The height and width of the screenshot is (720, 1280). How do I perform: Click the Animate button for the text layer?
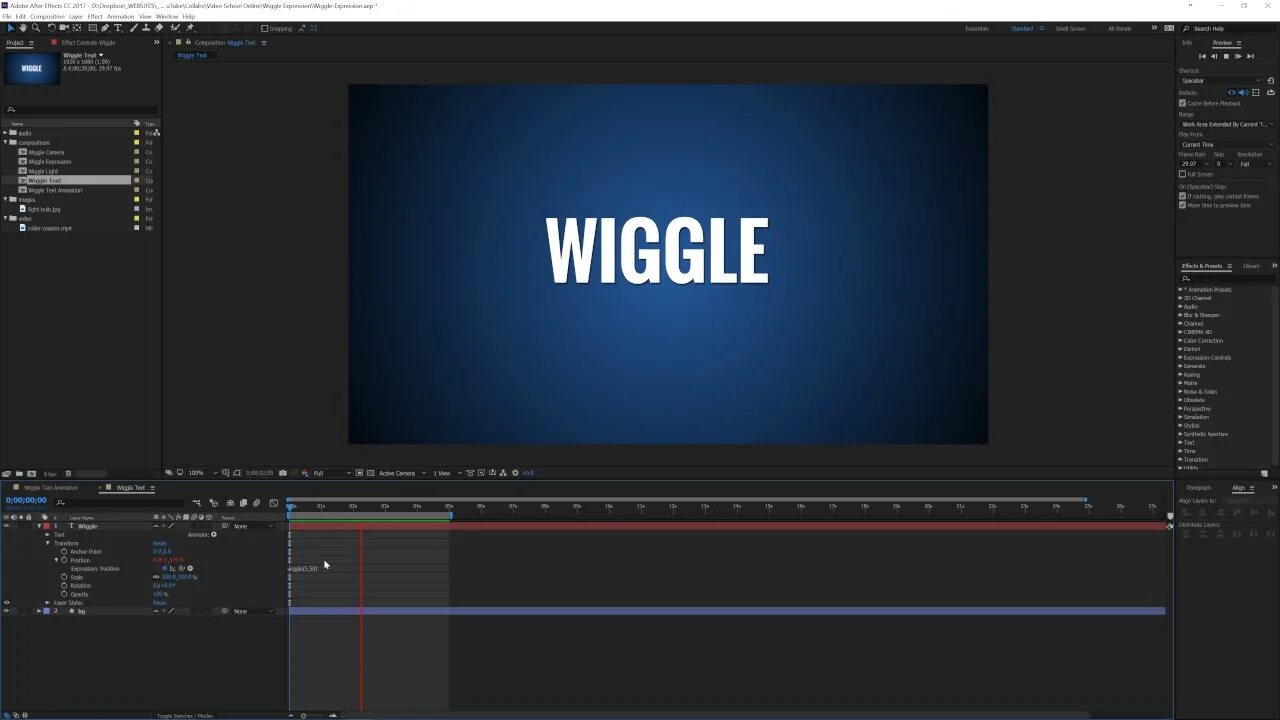tap(213, 534)
